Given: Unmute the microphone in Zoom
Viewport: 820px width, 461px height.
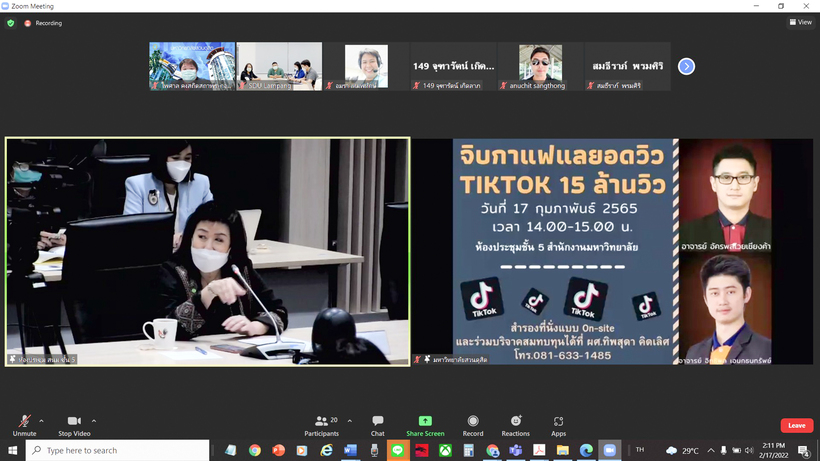Looking at the screenshot, I should tap(24, 425).
